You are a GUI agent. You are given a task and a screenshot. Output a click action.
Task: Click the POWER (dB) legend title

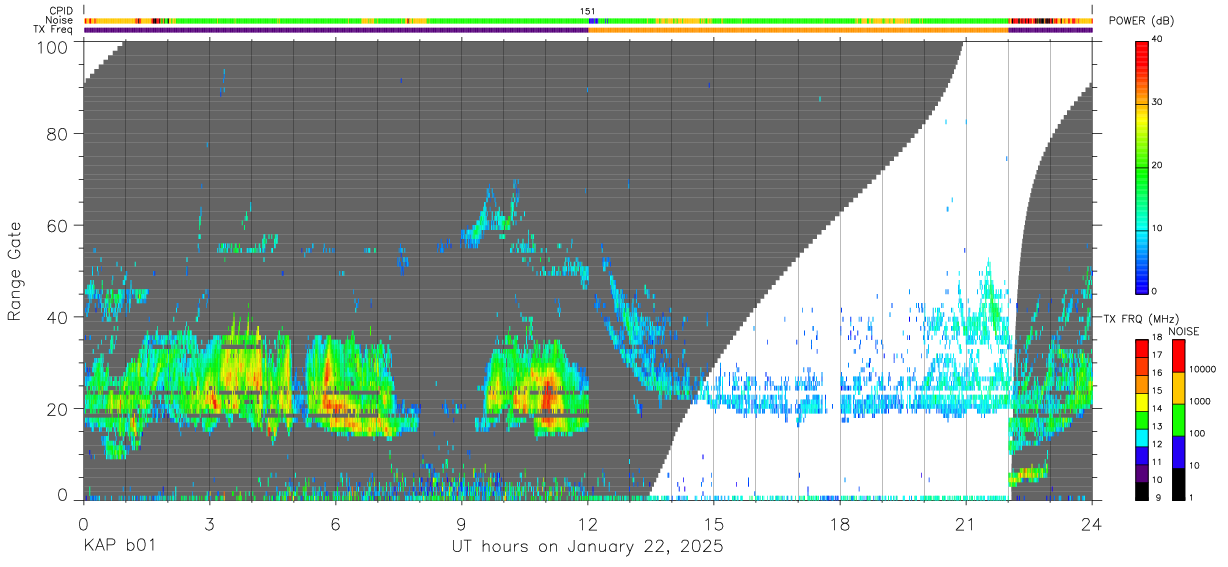tap(1141, 21)
